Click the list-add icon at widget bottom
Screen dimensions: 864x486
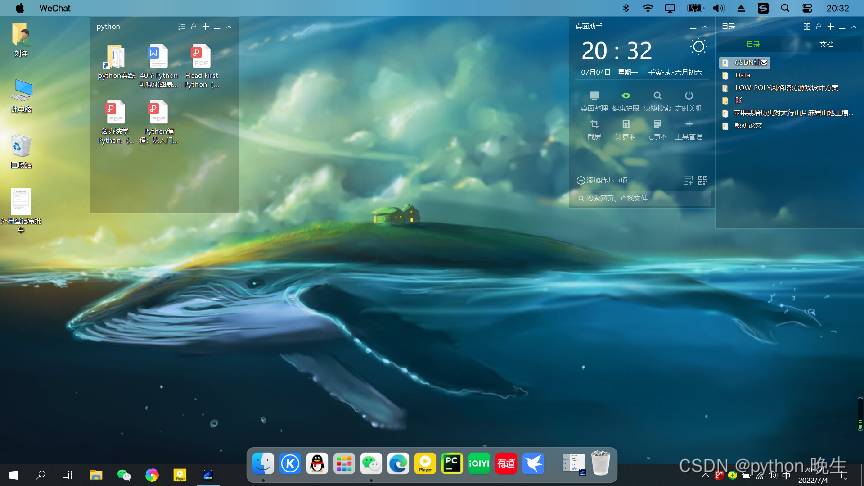pyautogui.click(x=688, y=180)
